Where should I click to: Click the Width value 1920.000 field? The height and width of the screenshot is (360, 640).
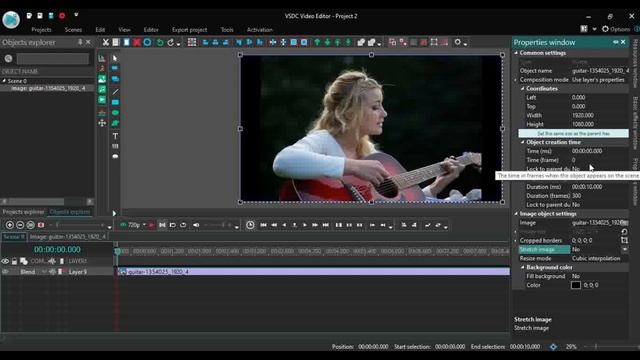coord(599,116)
